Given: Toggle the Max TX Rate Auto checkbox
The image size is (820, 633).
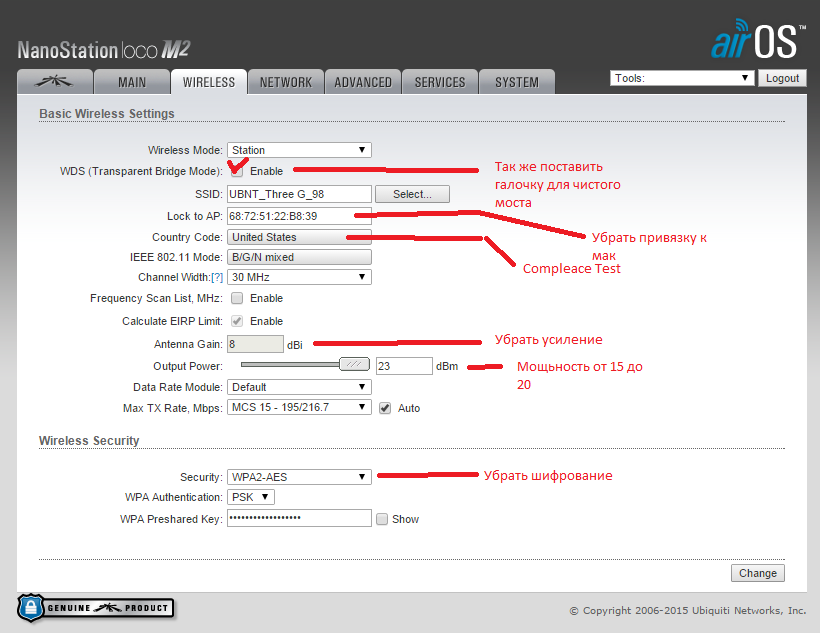Looking at the screenshot, I should [x=385, y=408].
